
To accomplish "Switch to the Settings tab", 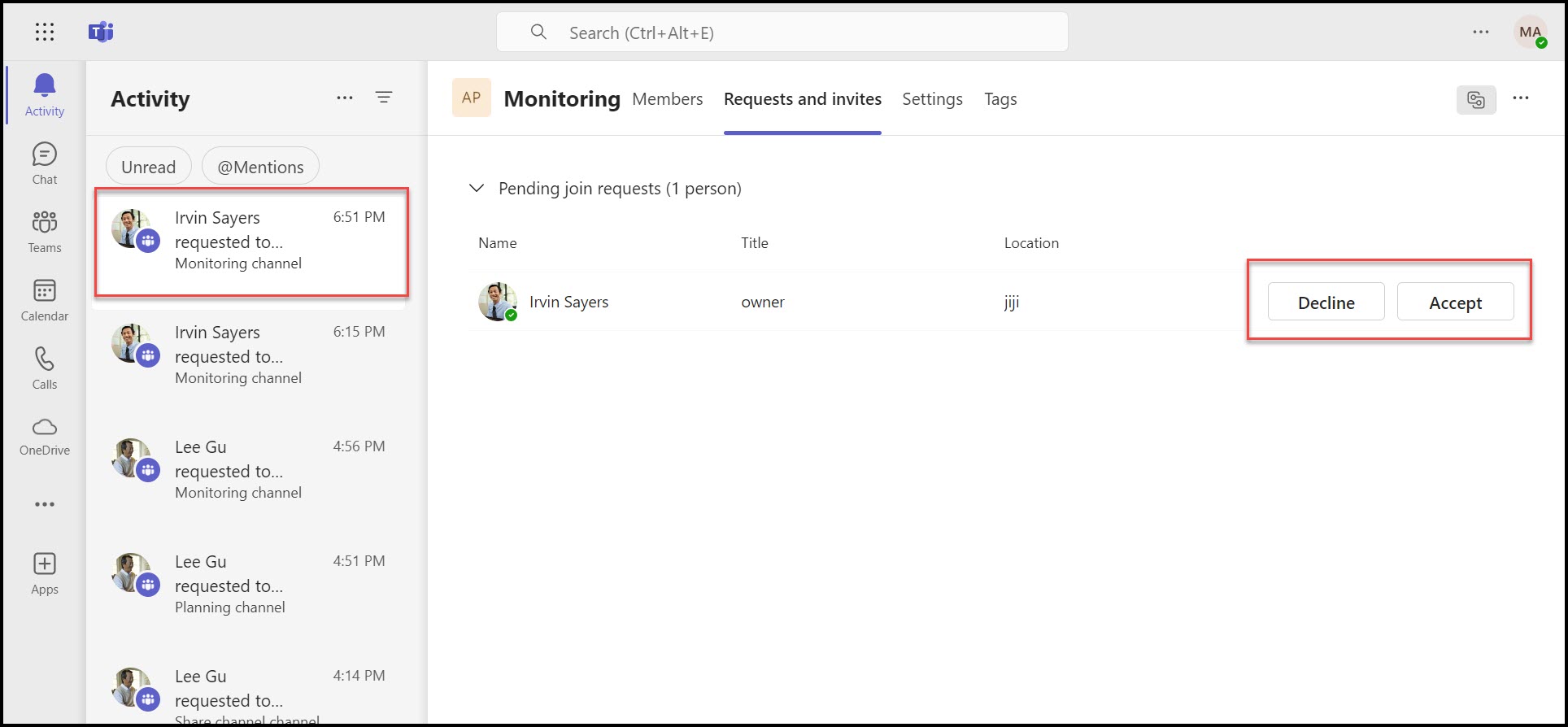I will (932, 99).
